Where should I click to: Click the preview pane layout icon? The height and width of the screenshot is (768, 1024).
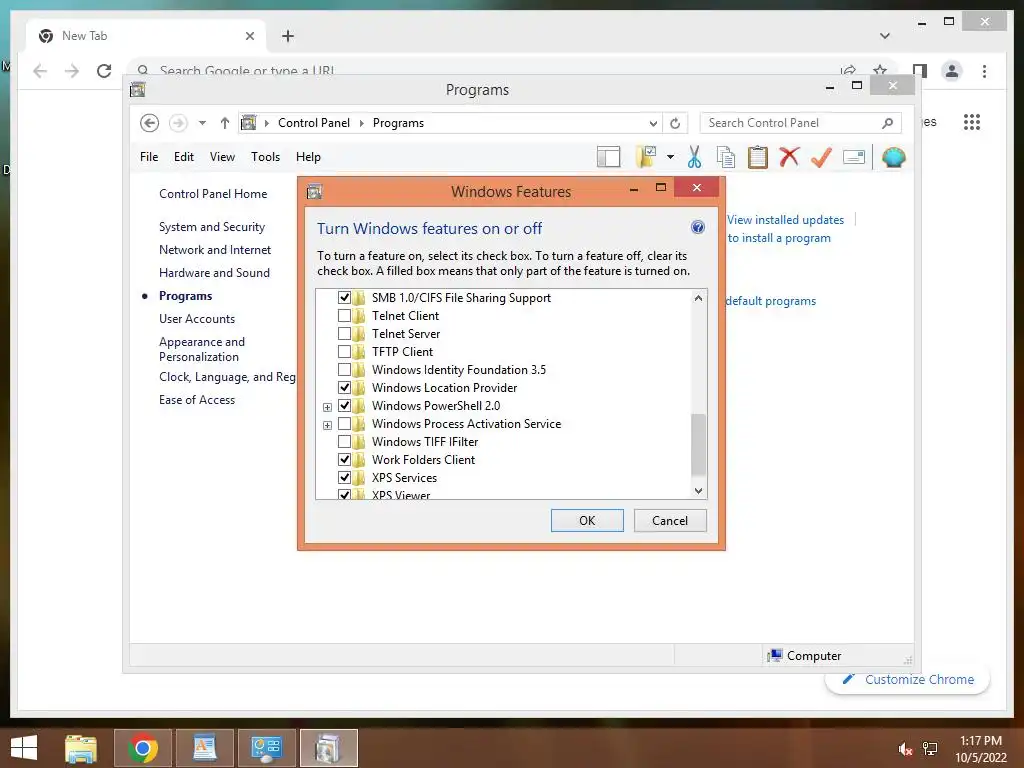608,157
